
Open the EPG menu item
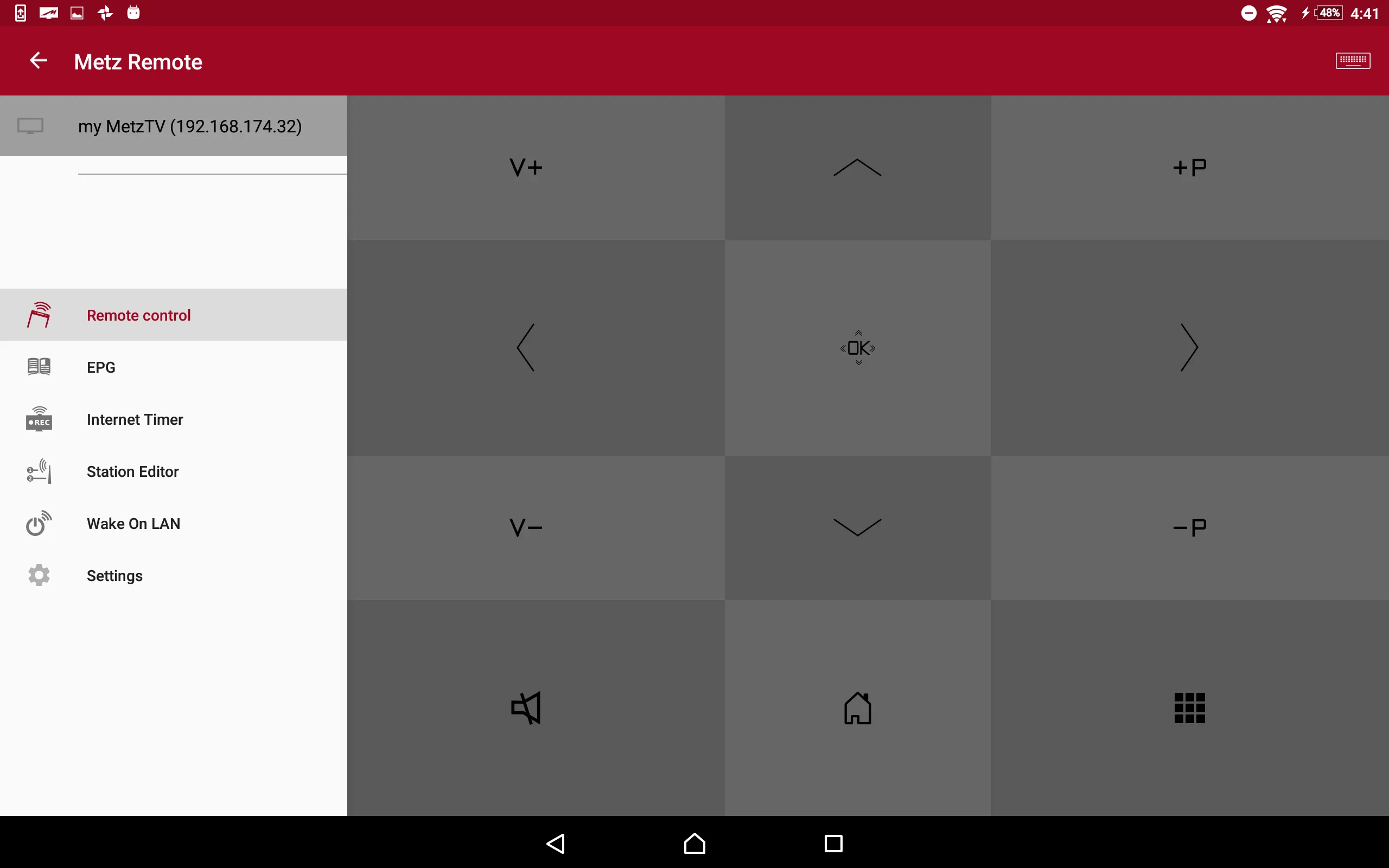coord(102,367)
